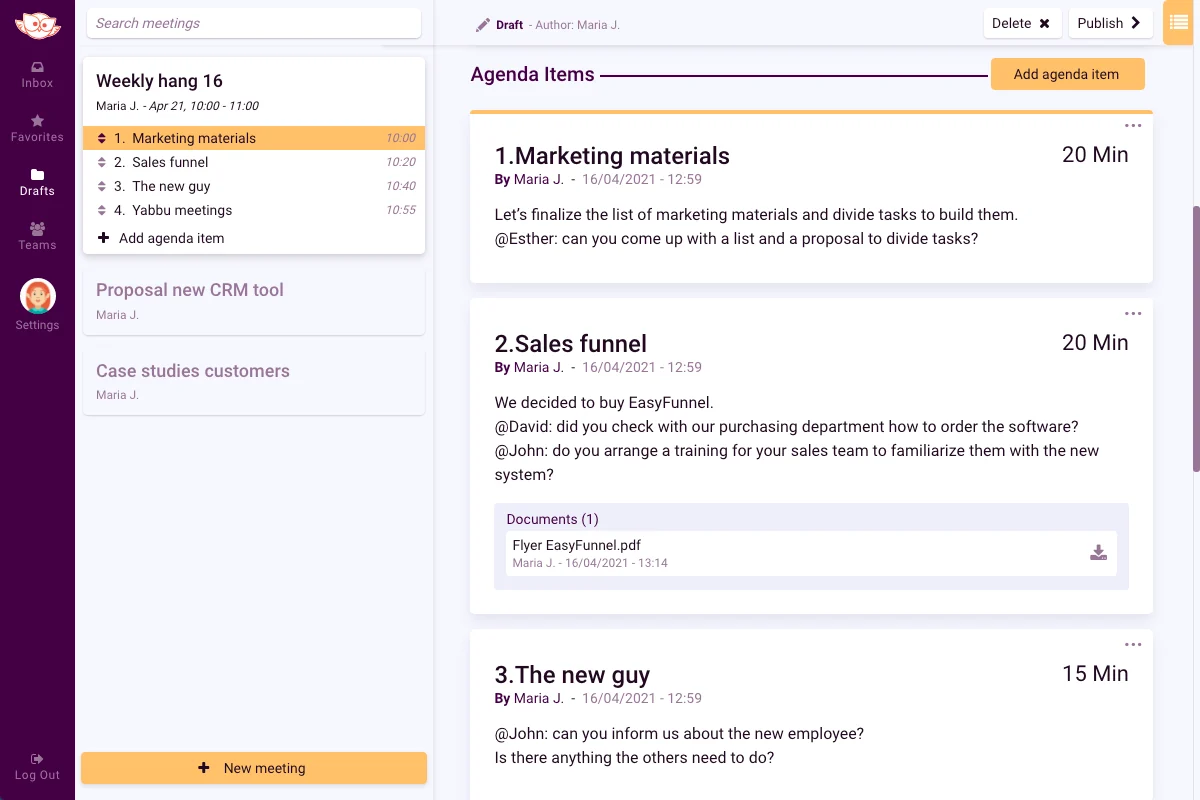The image size is (1200, 800).
Task: Reorder handle for Yabbu meetings item
Action: coord(101,210)
